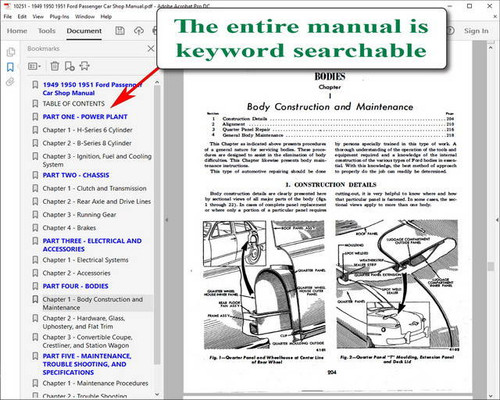Screen dimensions: 500x400
Task: Open Chapter 1 - Electrical Systems bookmark
Action: (x=85, y=260)
